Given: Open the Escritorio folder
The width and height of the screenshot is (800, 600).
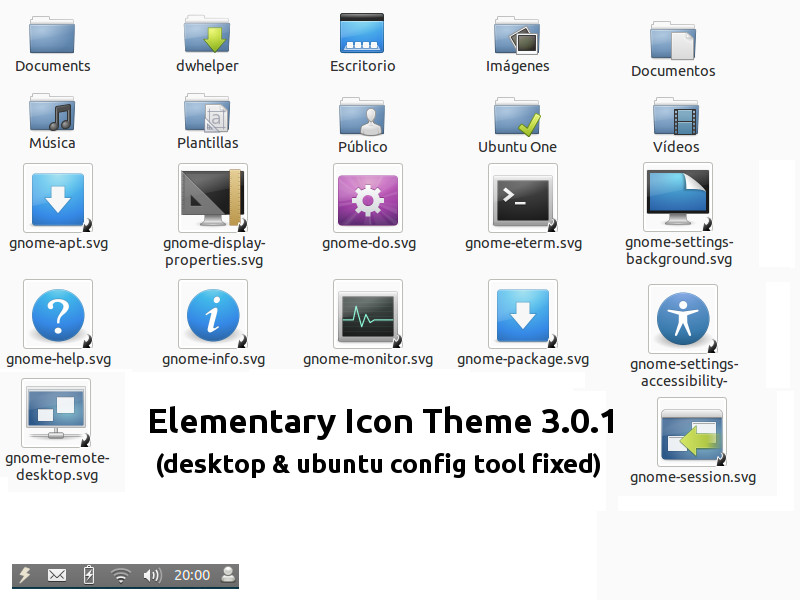Looking at the screenshot, I should tap(362, 37).
